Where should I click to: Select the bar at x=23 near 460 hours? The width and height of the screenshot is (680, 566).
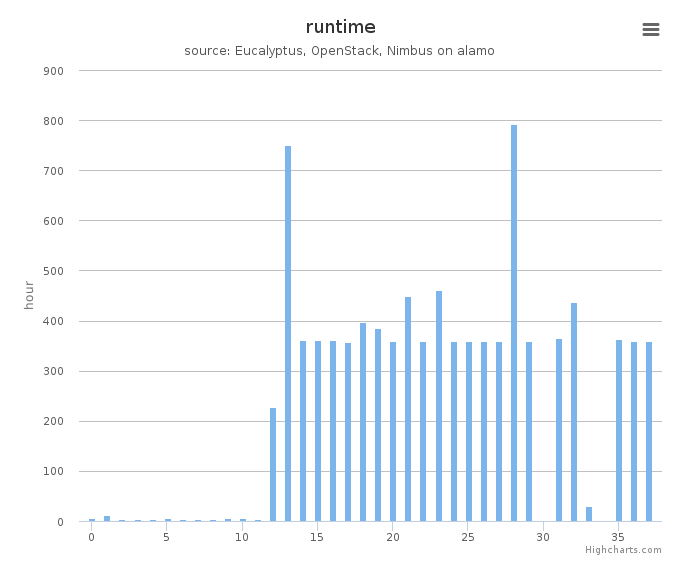click(439, 406)
